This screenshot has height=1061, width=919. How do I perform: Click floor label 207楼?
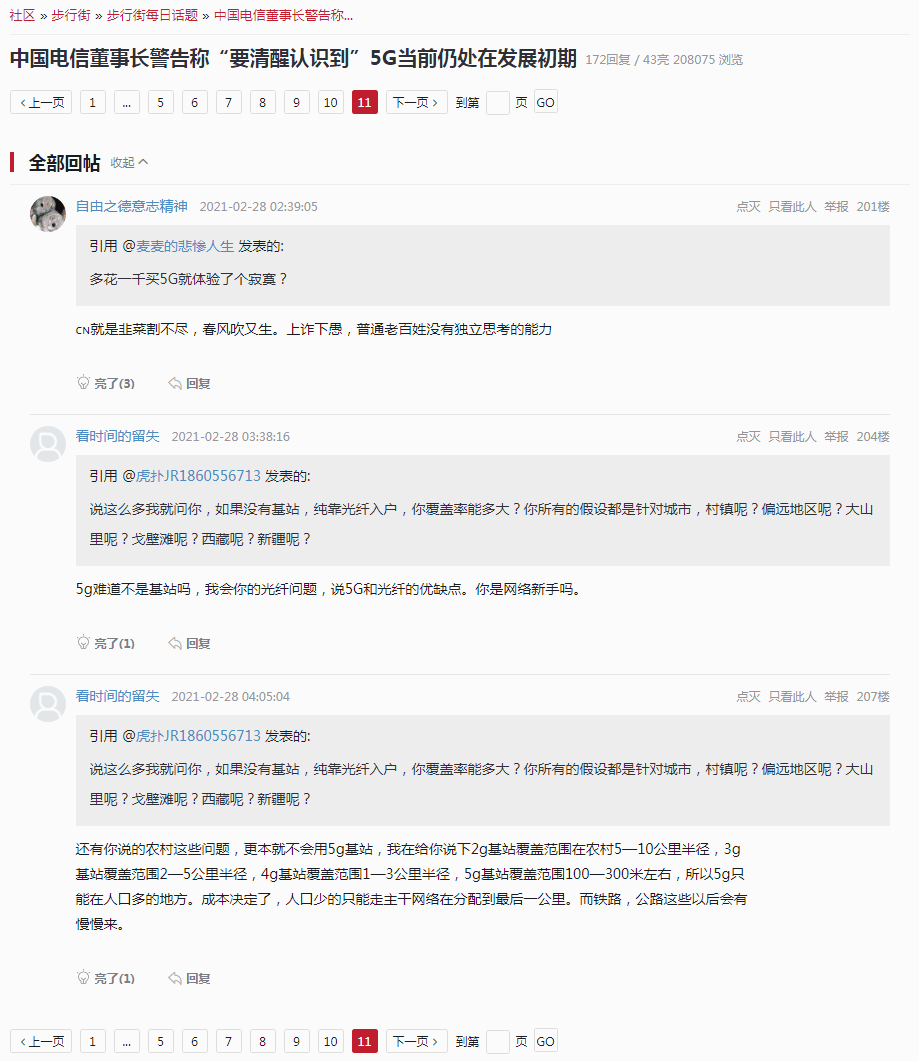tap(873, 697)
